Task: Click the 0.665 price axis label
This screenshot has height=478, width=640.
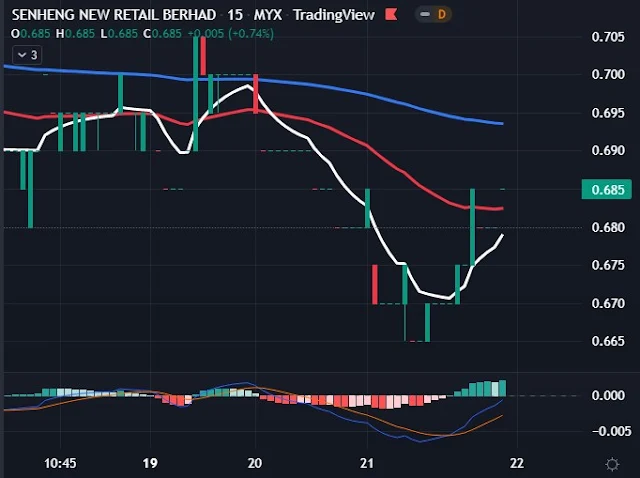Action: [x=608, y=341]
